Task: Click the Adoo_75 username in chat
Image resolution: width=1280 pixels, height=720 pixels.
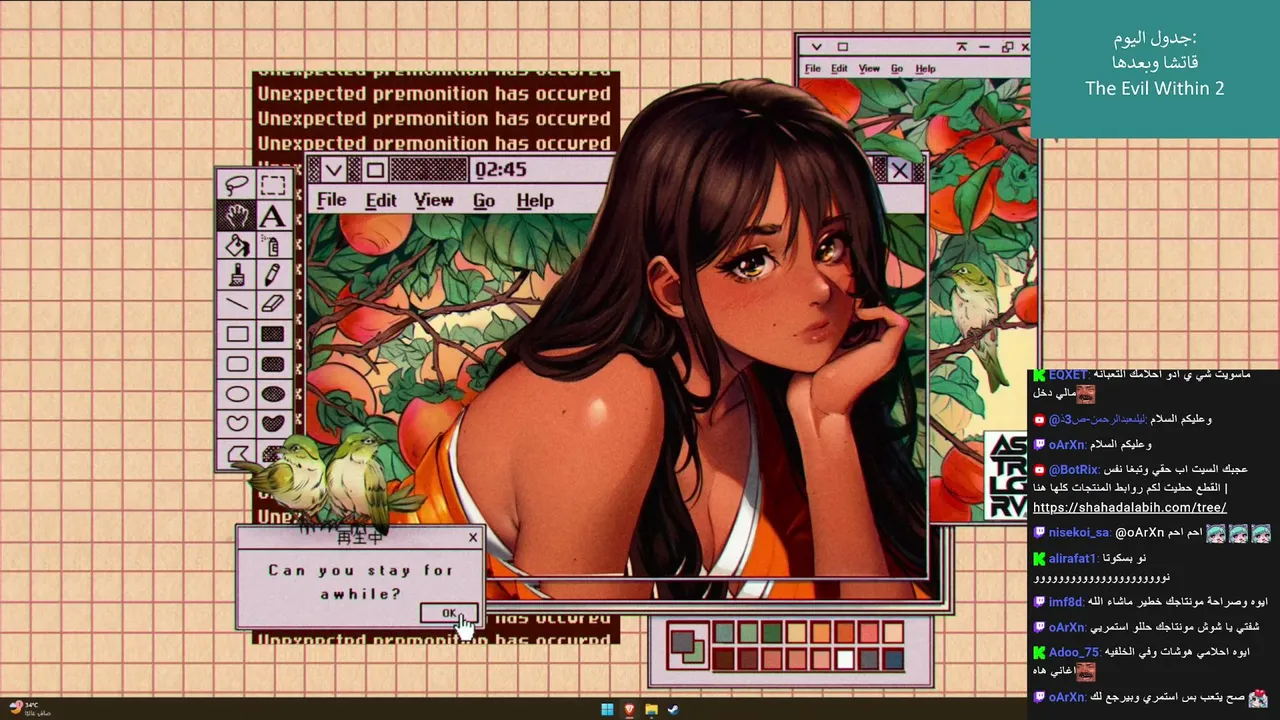Action: 1073,652
